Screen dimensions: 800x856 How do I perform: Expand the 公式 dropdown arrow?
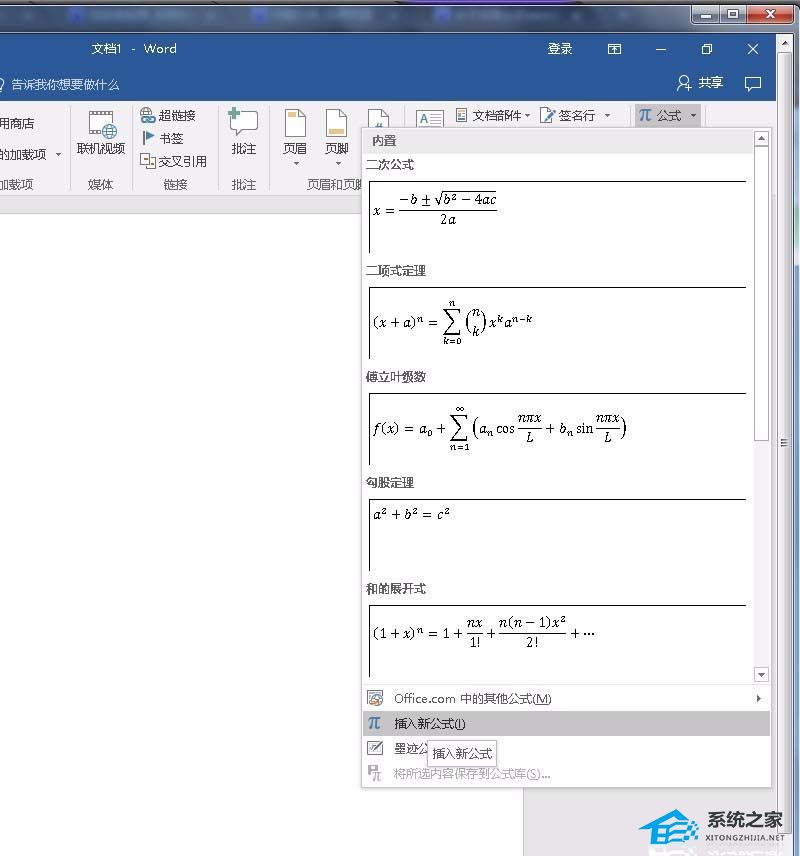694,116
